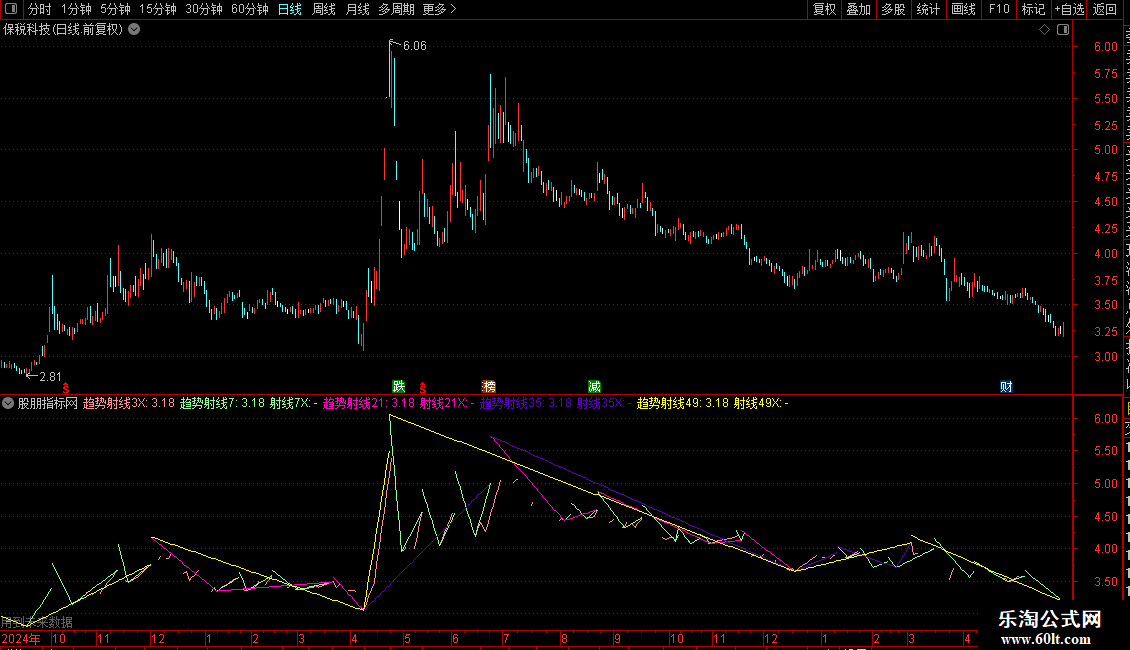This screenshot has height=650, width=1130.
Task: Switch to the 1分钟 period tab
Action: 76,9
